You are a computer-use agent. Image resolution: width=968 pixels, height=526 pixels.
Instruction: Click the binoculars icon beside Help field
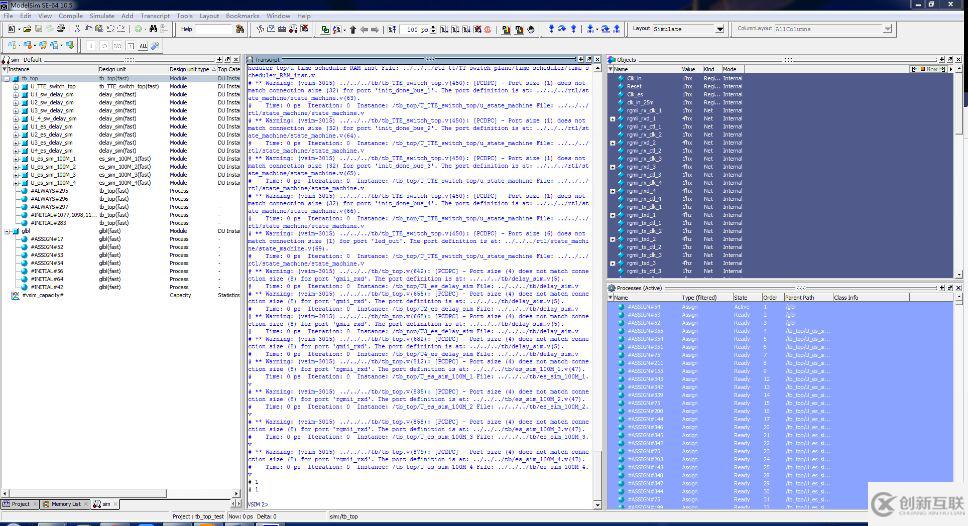pyautogui.click(x=242, y=29)
